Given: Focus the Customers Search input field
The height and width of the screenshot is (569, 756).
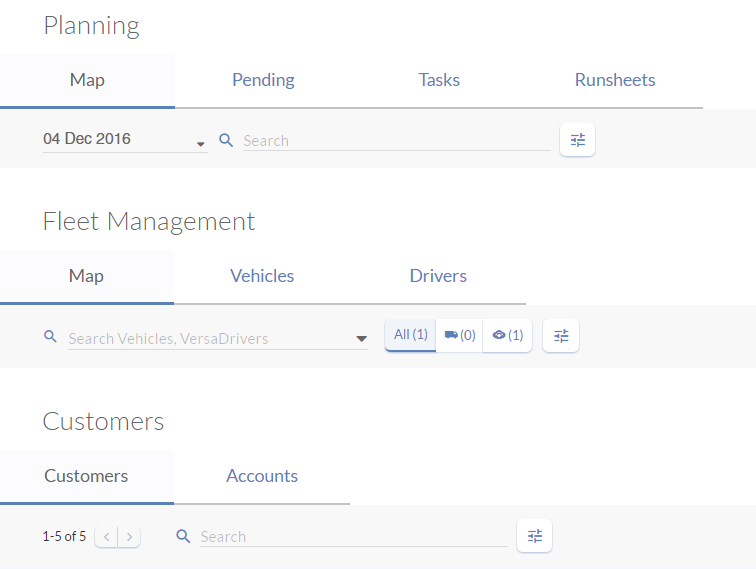Looking at the screenshot, I should coord(352,537).
